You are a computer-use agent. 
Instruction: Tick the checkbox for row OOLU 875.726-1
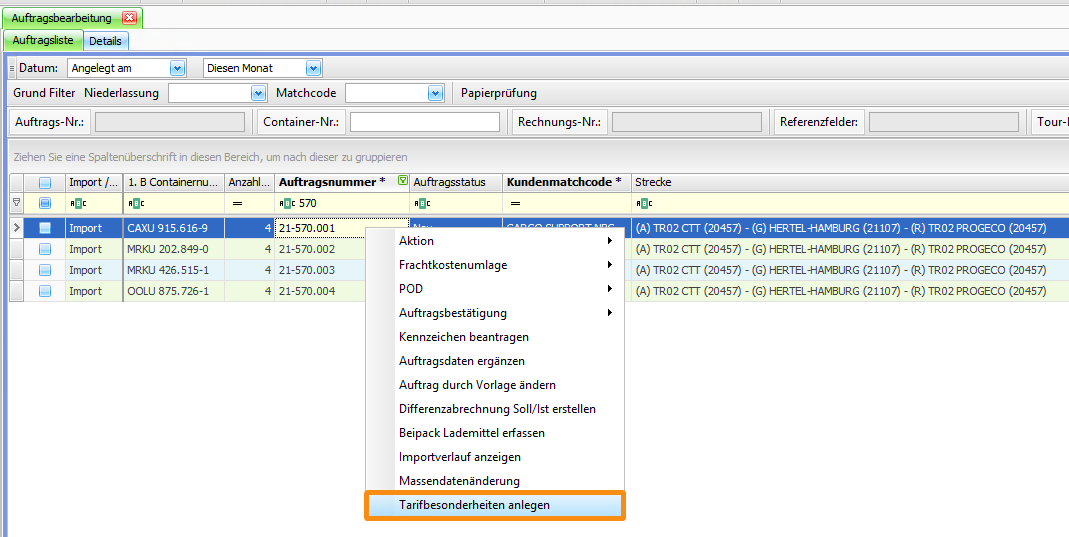(x=45, y=291)
